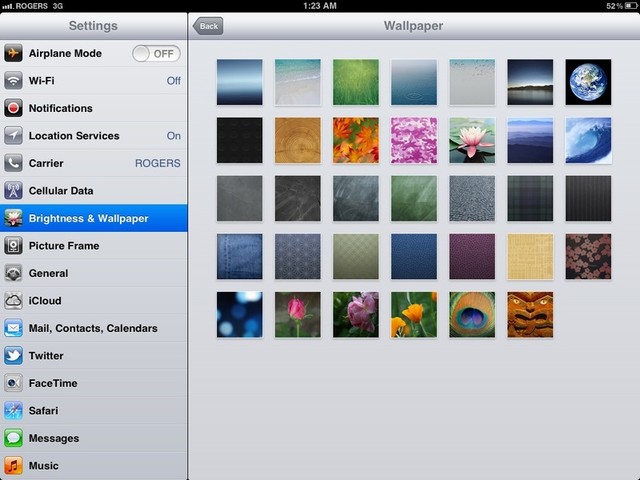Open the Notifications settings row
Image resolution: width=640 pixels, height=480 pixels.
93,108
